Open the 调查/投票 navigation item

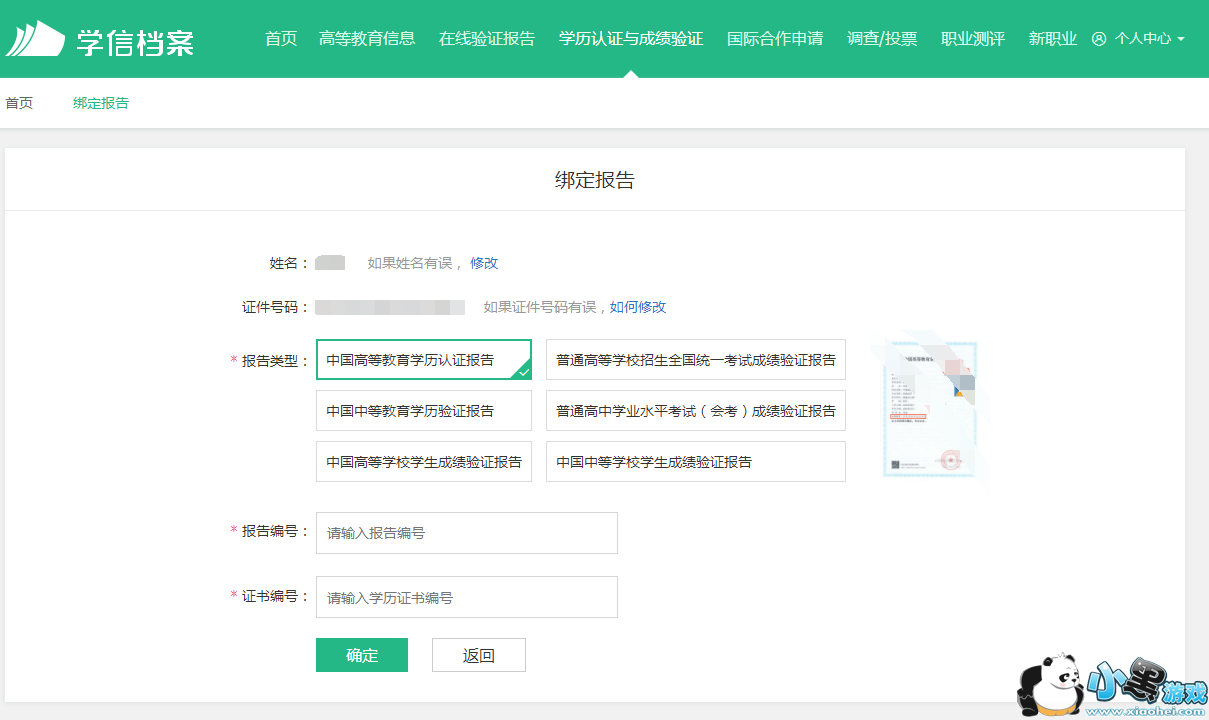(x=882, y=39)
